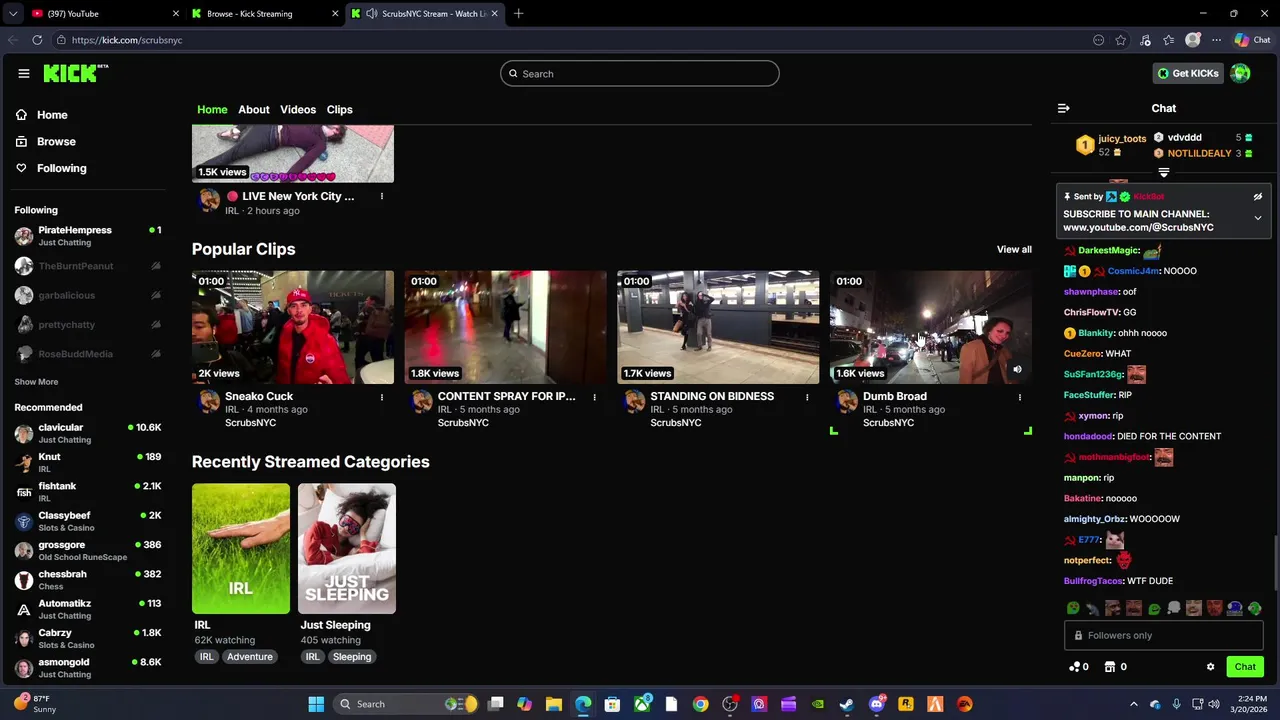Click the Kicks points icon in chat
Screen dimensions: 1280x720
pyautogui.click(x=1079, y=667)
